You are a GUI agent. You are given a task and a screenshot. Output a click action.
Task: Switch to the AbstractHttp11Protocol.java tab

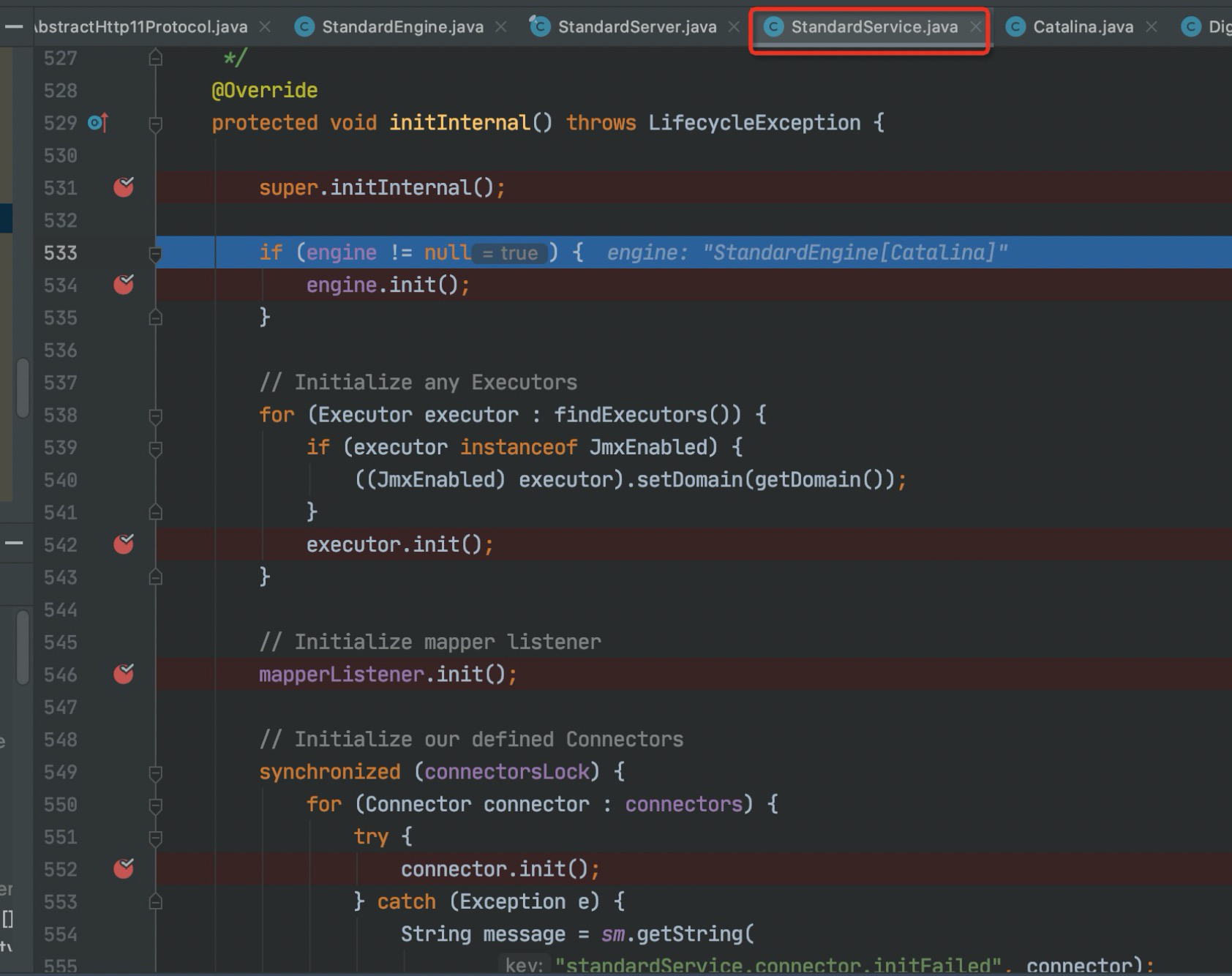coord(140,27)
